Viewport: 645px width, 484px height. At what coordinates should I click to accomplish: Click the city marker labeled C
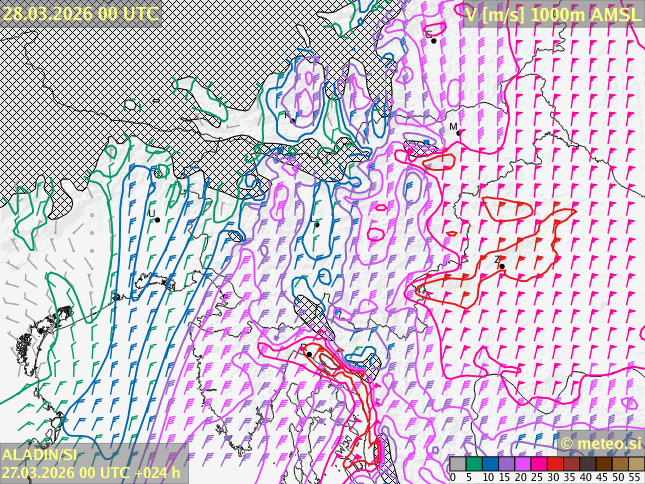[433, 40]
